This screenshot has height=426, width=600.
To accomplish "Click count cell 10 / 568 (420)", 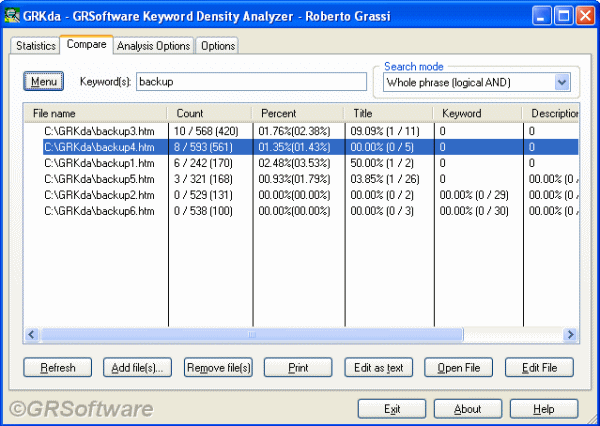I will coord(206,131).
